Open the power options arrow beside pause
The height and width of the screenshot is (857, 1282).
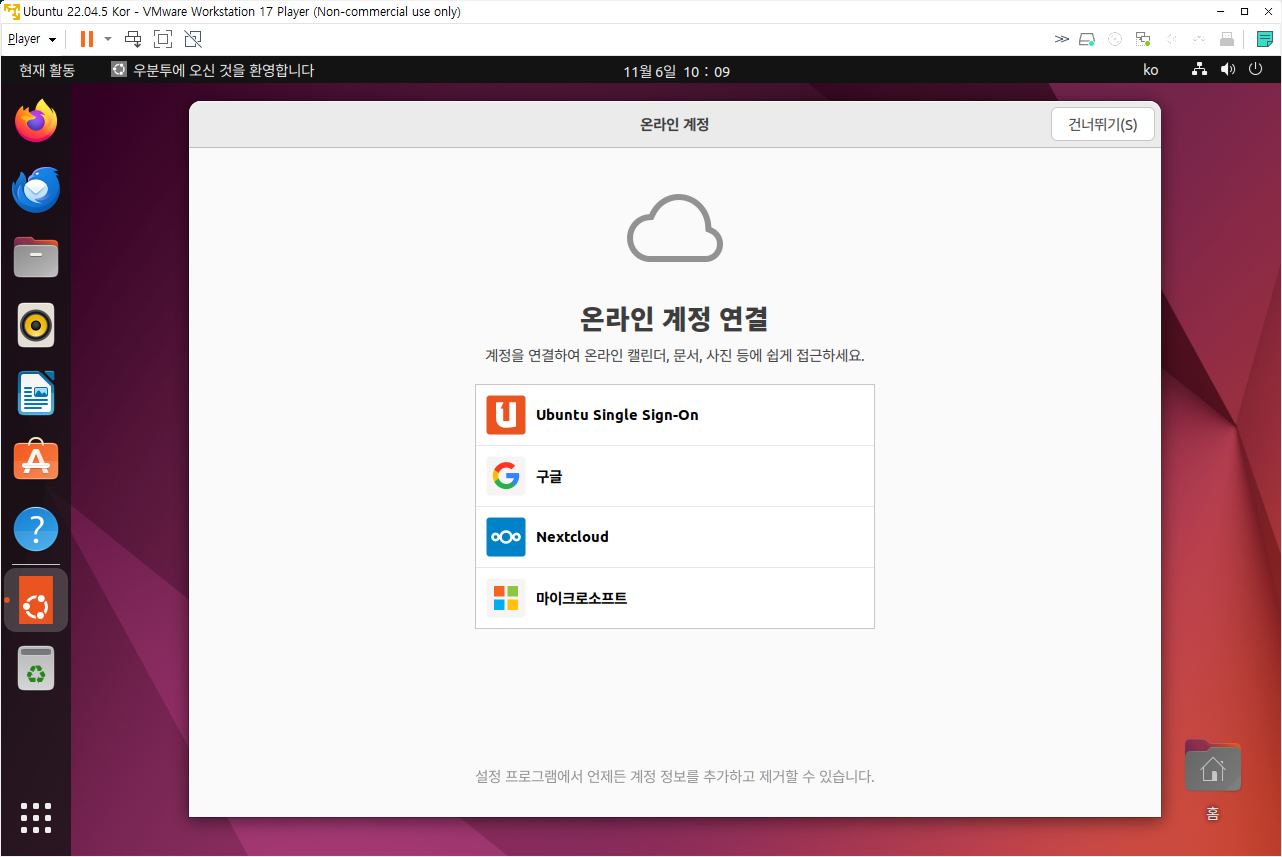point(108,39)
